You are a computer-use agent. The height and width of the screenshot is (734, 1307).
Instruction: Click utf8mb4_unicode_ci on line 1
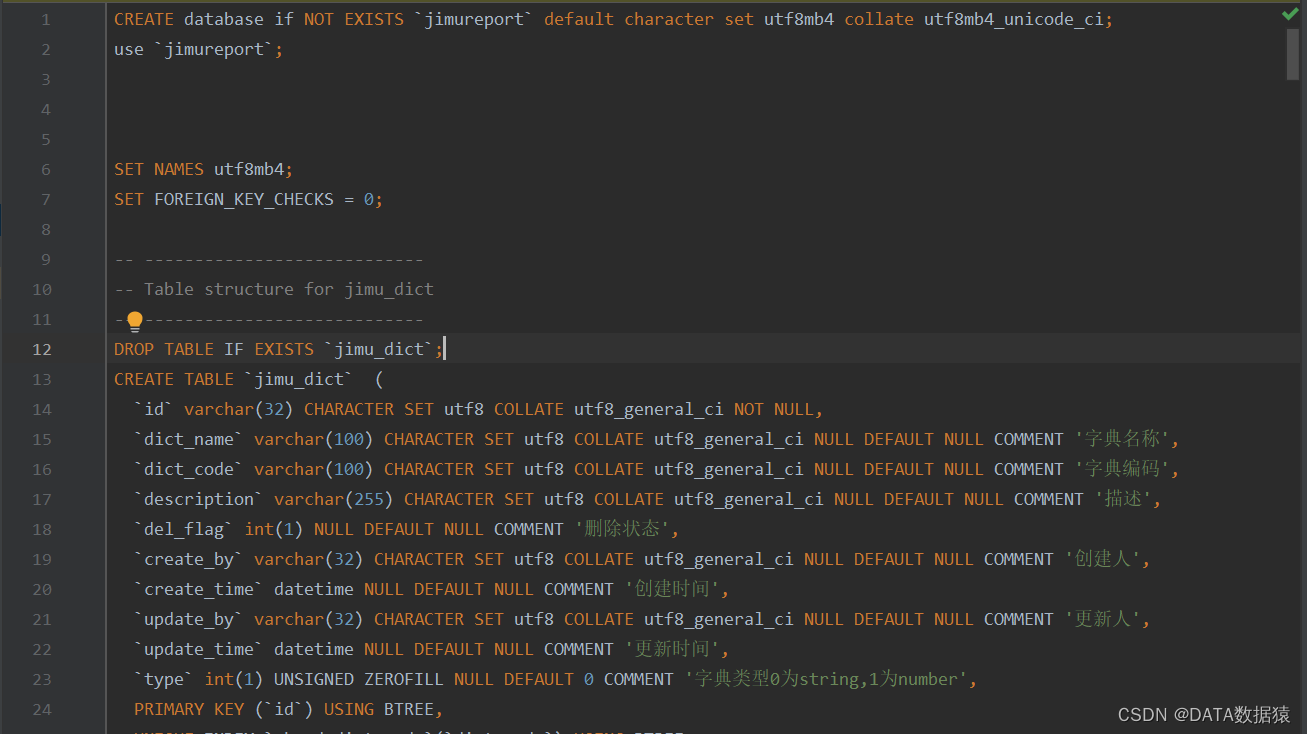tap(1014, 19)
